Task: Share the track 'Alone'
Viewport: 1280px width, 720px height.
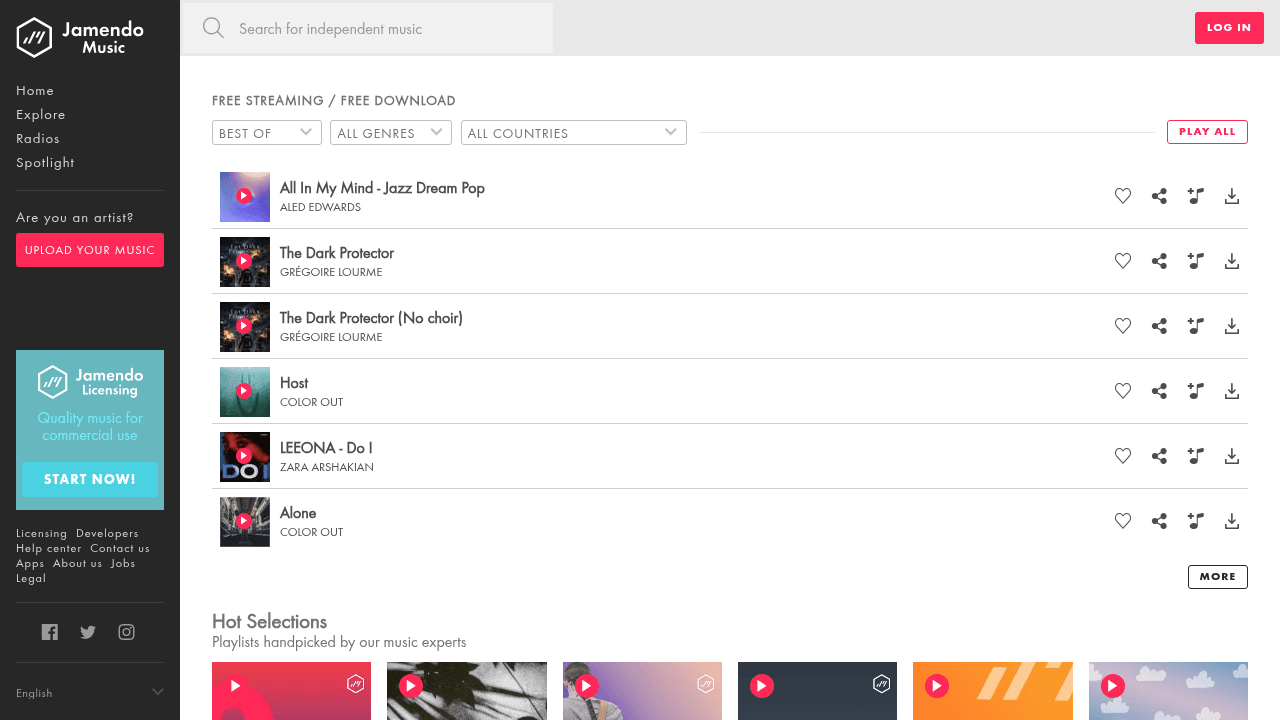Action: [x=1159, y=521]
